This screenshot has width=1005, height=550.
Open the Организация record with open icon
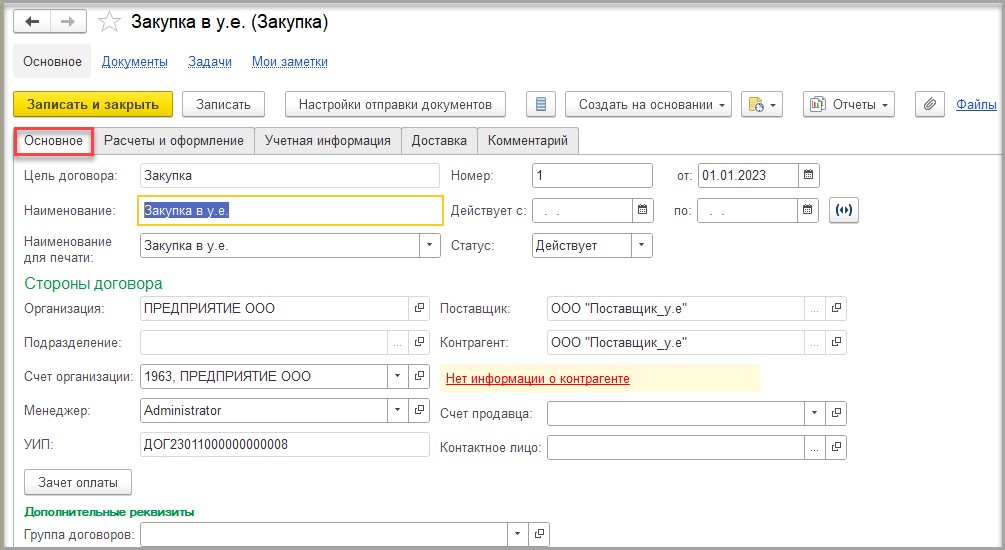(419, 308)
